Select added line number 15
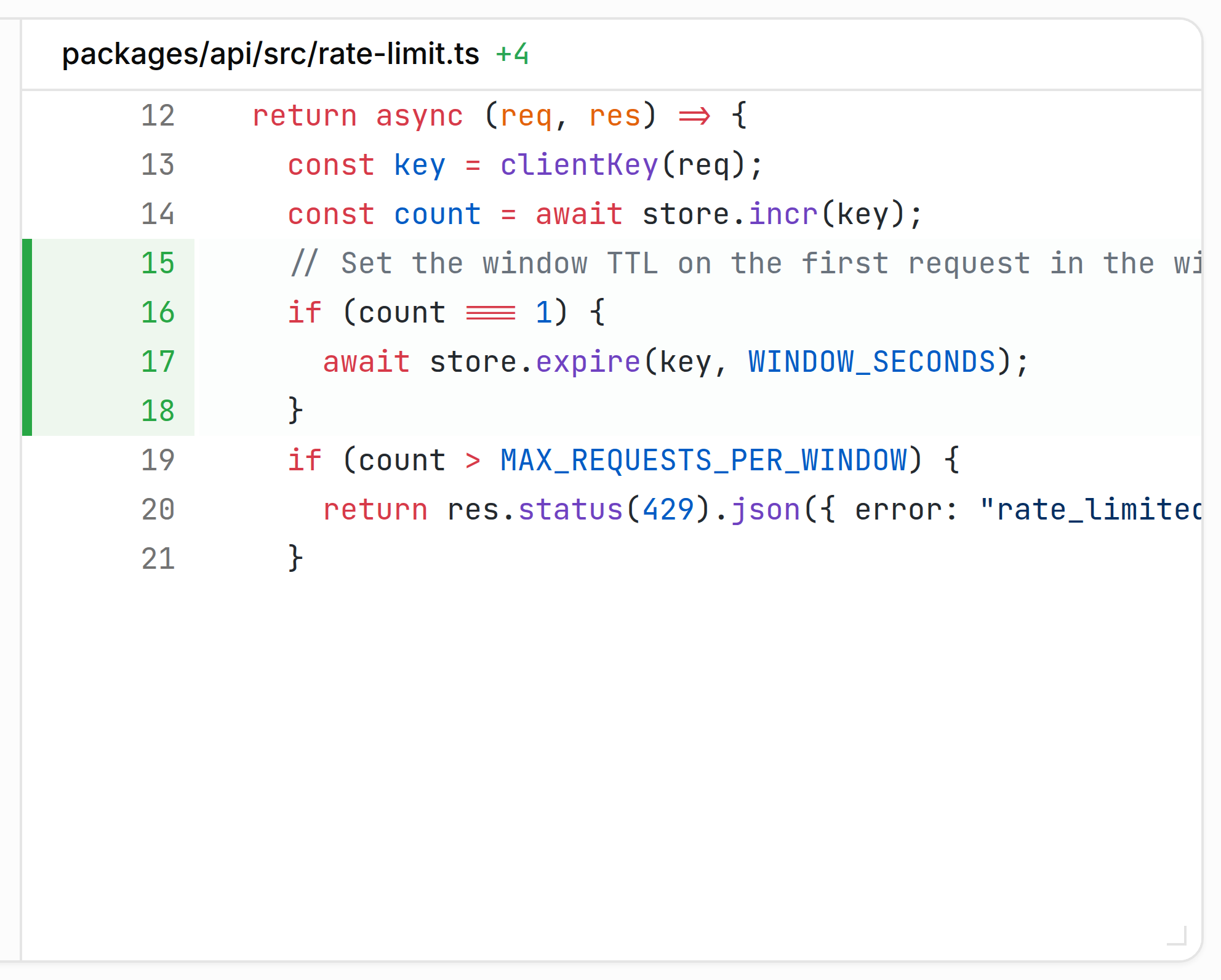The width and height of the screenshot is (1221, 980). click(x=158, y=263)
